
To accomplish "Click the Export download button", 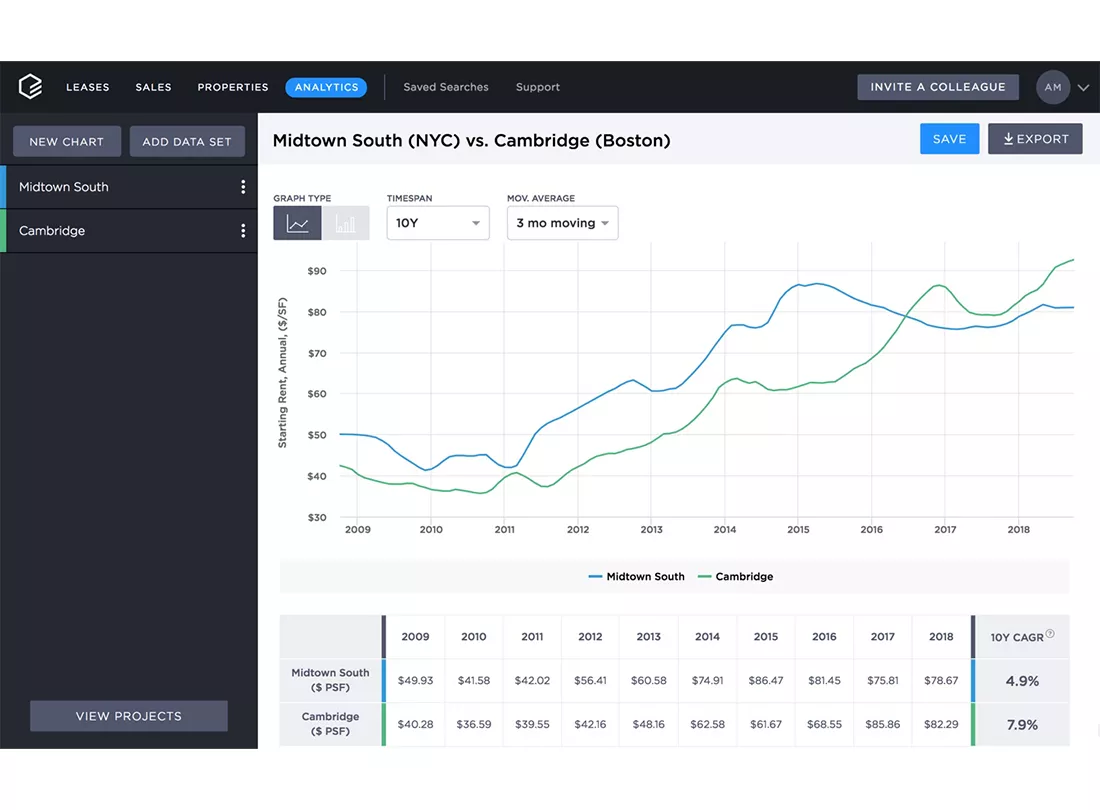I will coord(1035,139).
